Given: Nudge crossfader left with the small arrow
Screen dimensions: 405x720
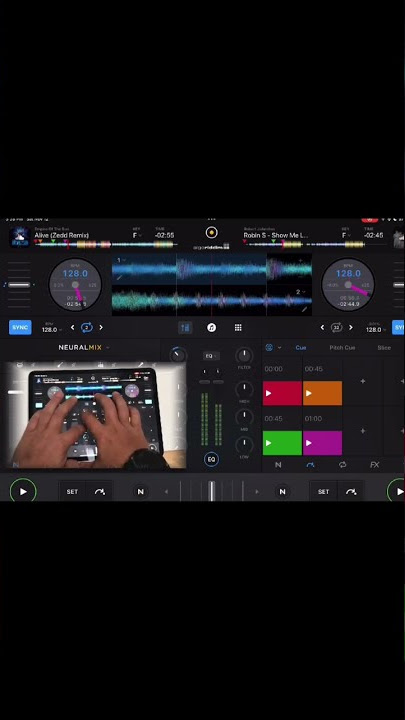Looking at the screenshot, I should click(166, 492).
